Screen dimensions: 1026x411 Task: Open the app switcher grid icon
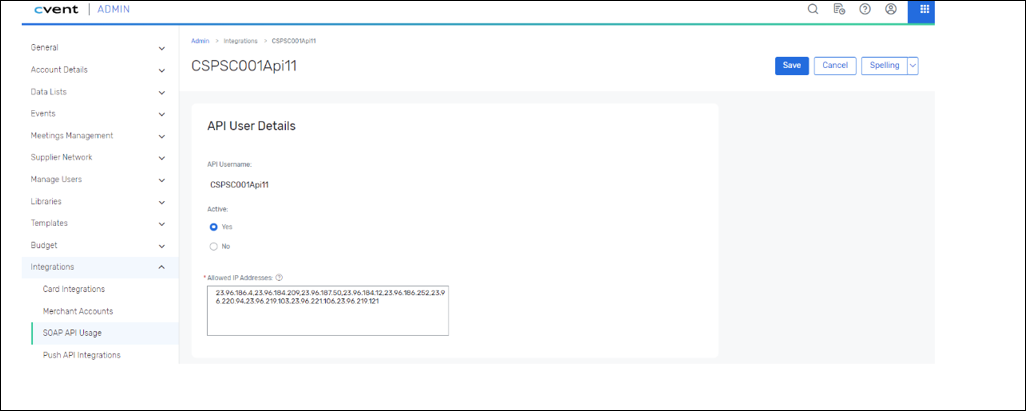click(x=924, y=10)
